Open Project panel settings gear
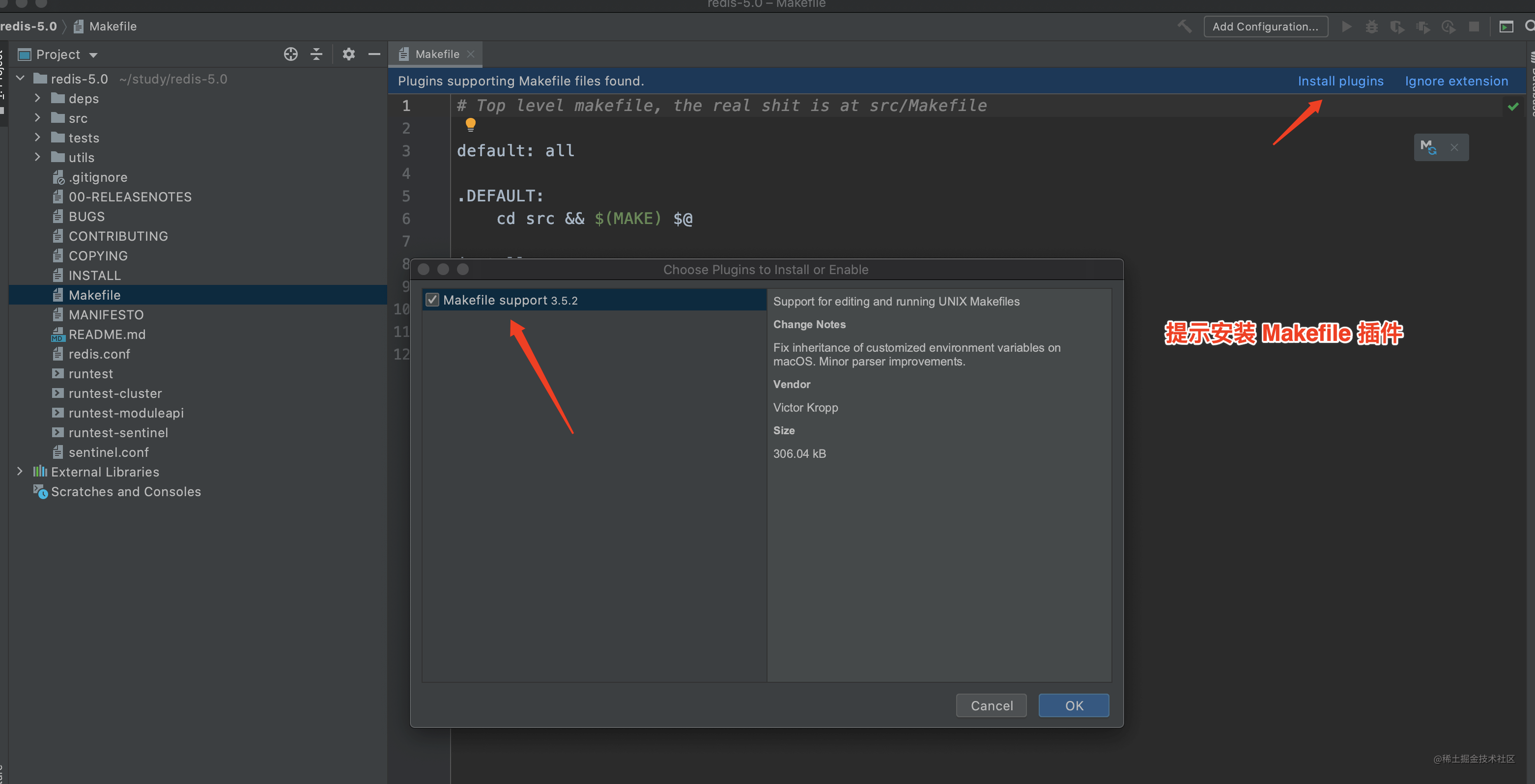Image resolution: width=1535 pixels, height=784 pixels. pos(349,54)
